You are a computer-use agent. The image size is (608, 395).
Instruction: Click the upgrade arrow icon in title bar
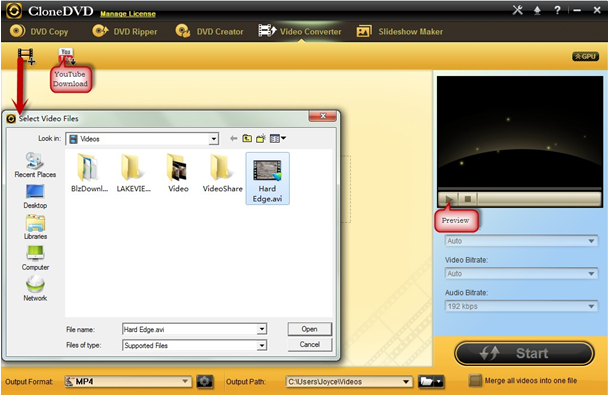[x=537, y=10]
